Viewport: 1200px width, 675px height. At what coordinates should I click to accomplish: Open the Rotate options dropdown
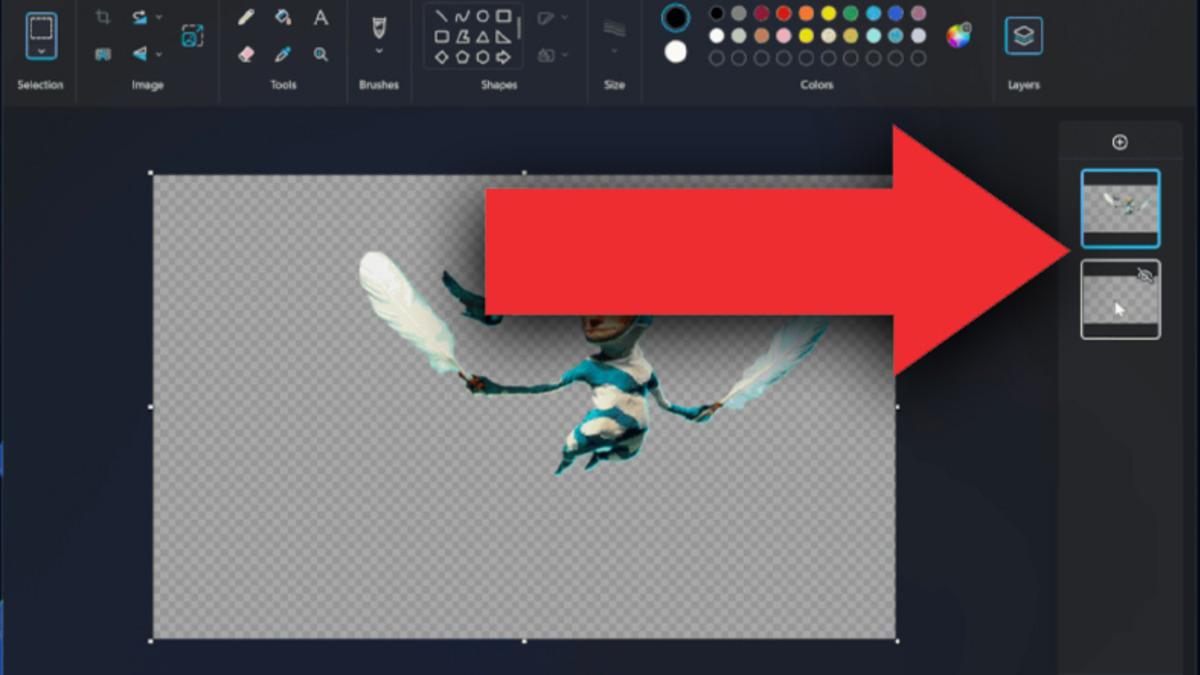pos(158,17)
